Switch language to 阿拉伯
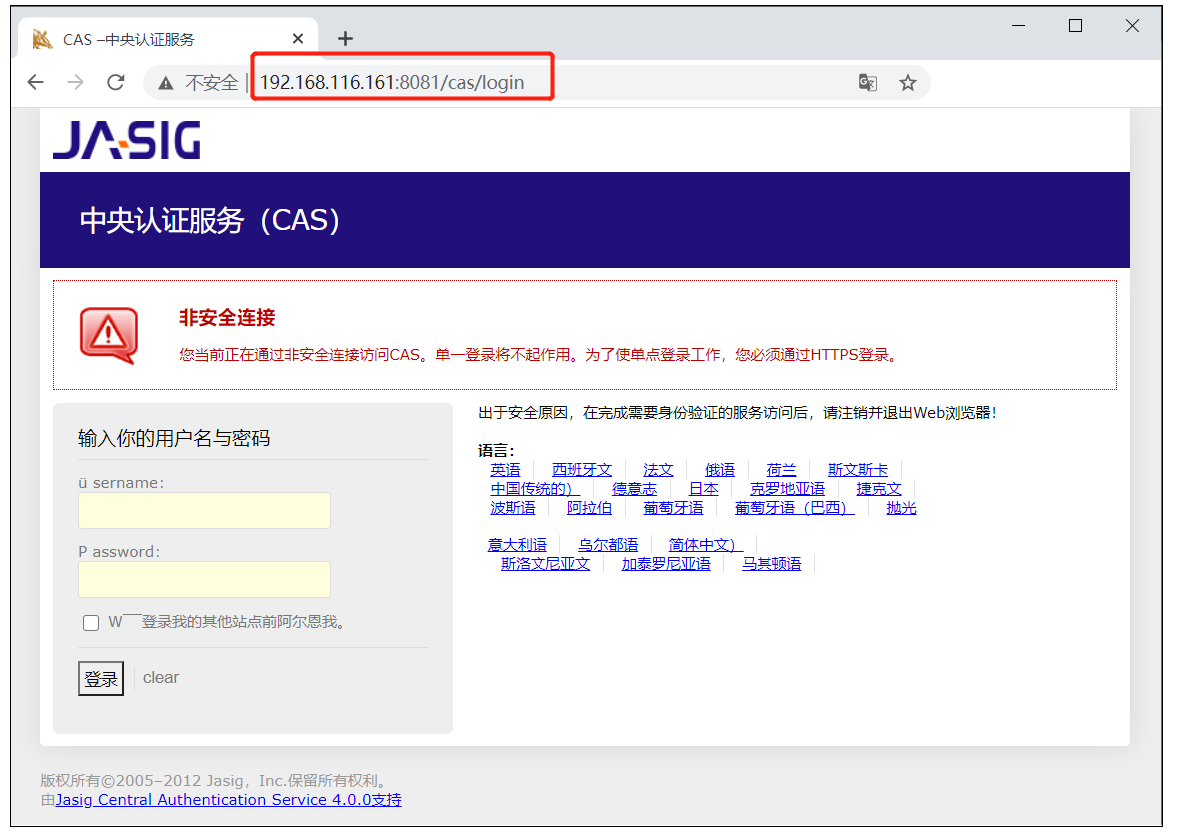 pyautogui.click(x=589, y=508)
